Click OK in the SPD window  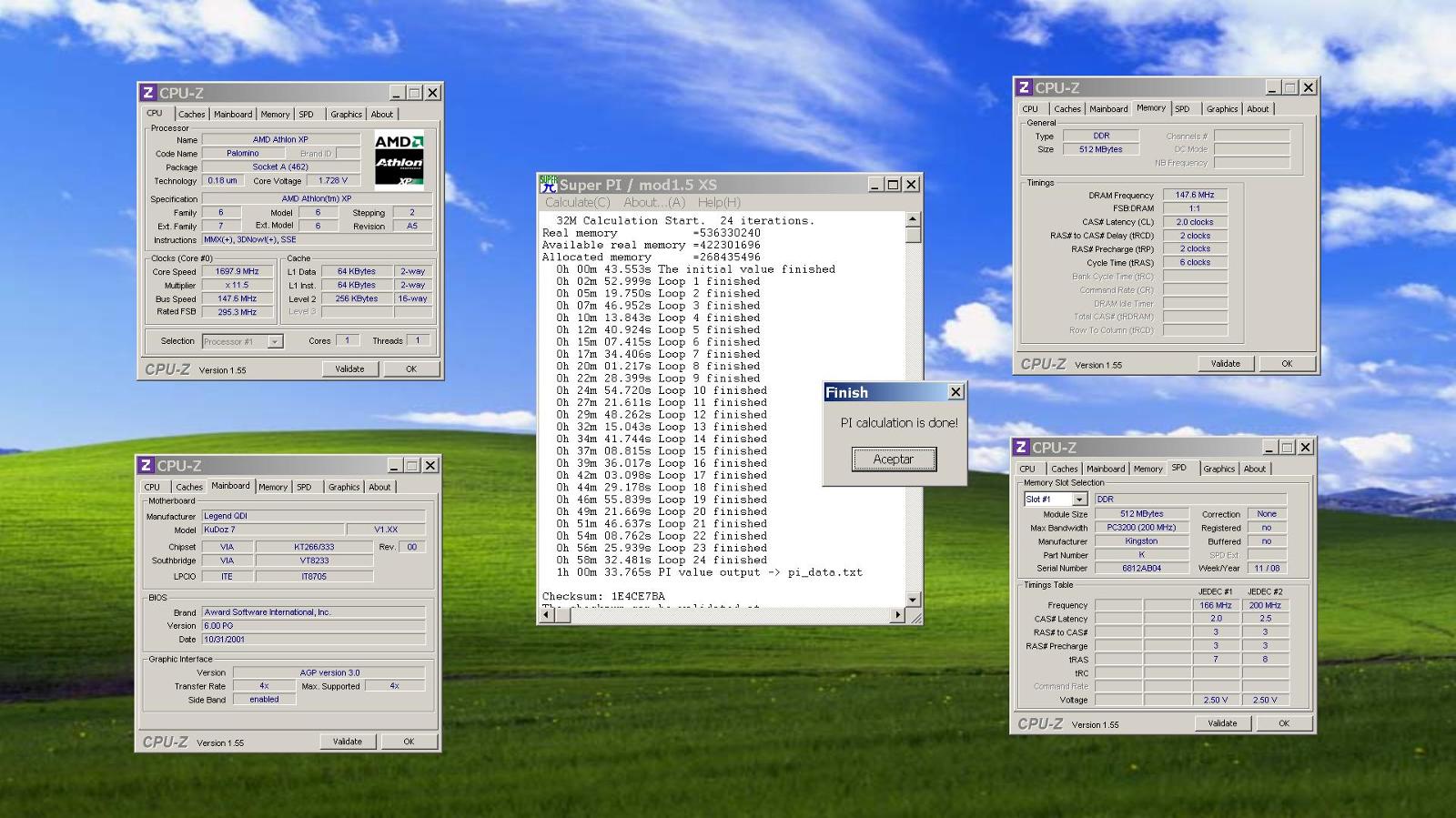[x=1284, y=723]
